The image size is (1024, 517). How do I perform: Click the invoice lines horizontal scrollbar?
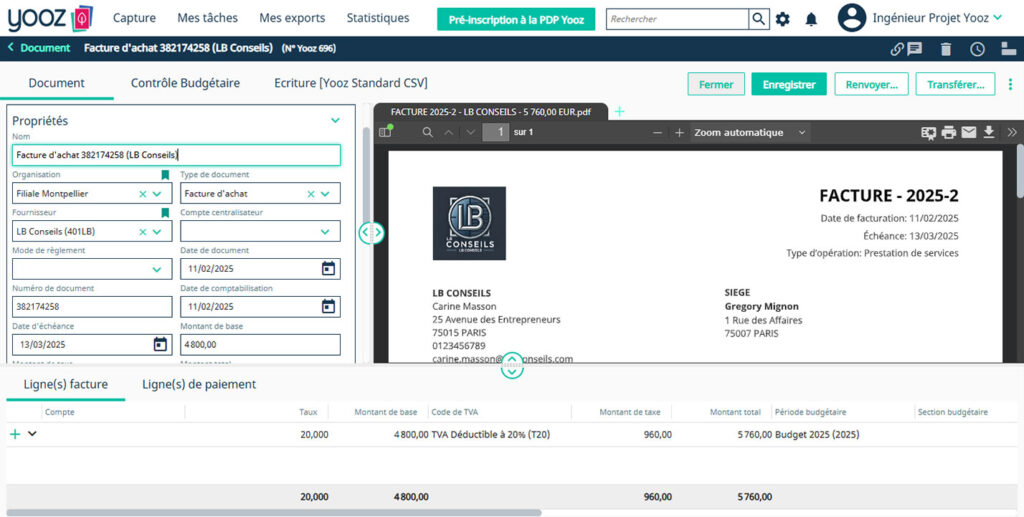coord(274,513)
